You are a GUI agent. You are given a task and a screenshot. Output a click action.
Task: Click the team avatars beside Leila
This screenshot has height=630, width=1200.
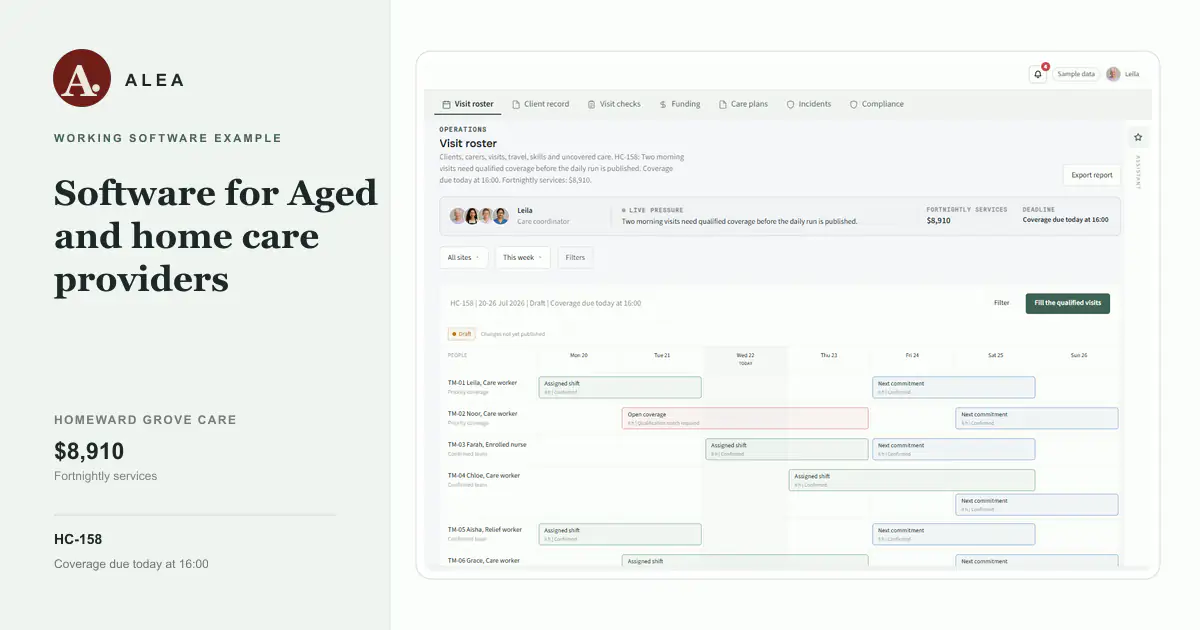[479, 216]
